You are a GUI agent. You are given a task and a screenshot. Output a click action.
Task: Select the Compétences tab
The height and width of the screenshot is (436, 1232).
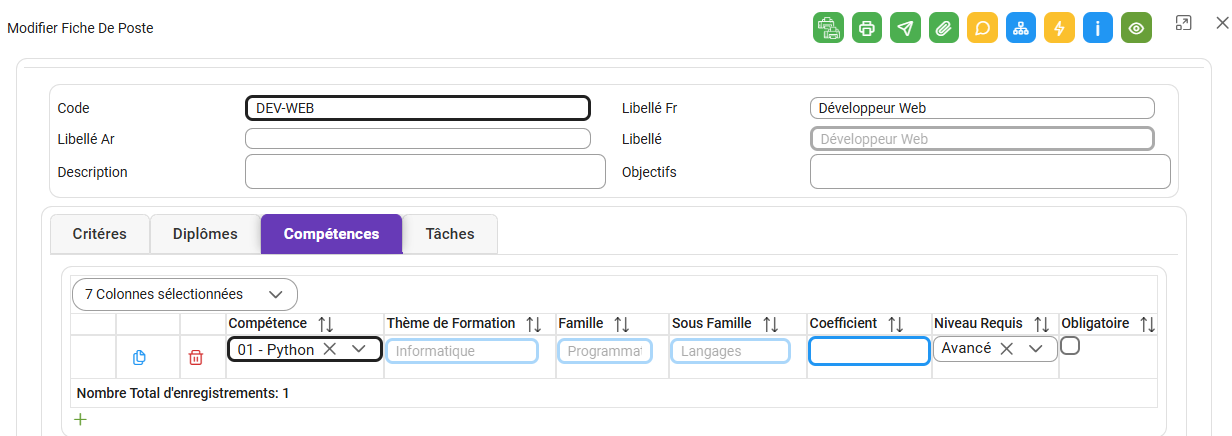[x=331, y=234]
